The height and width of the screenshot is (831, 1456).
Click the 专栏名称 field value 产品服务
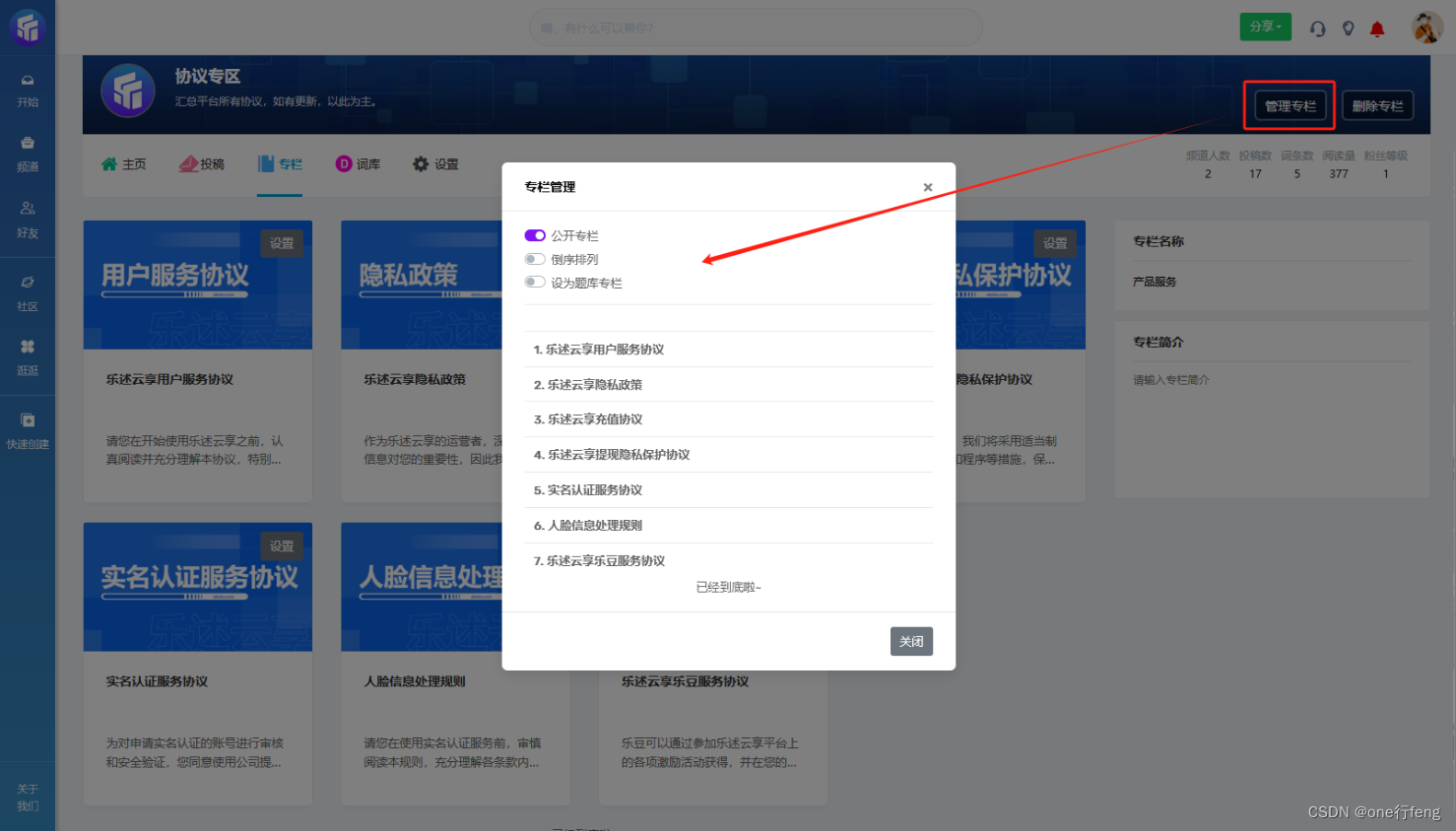click(1155, 282)
